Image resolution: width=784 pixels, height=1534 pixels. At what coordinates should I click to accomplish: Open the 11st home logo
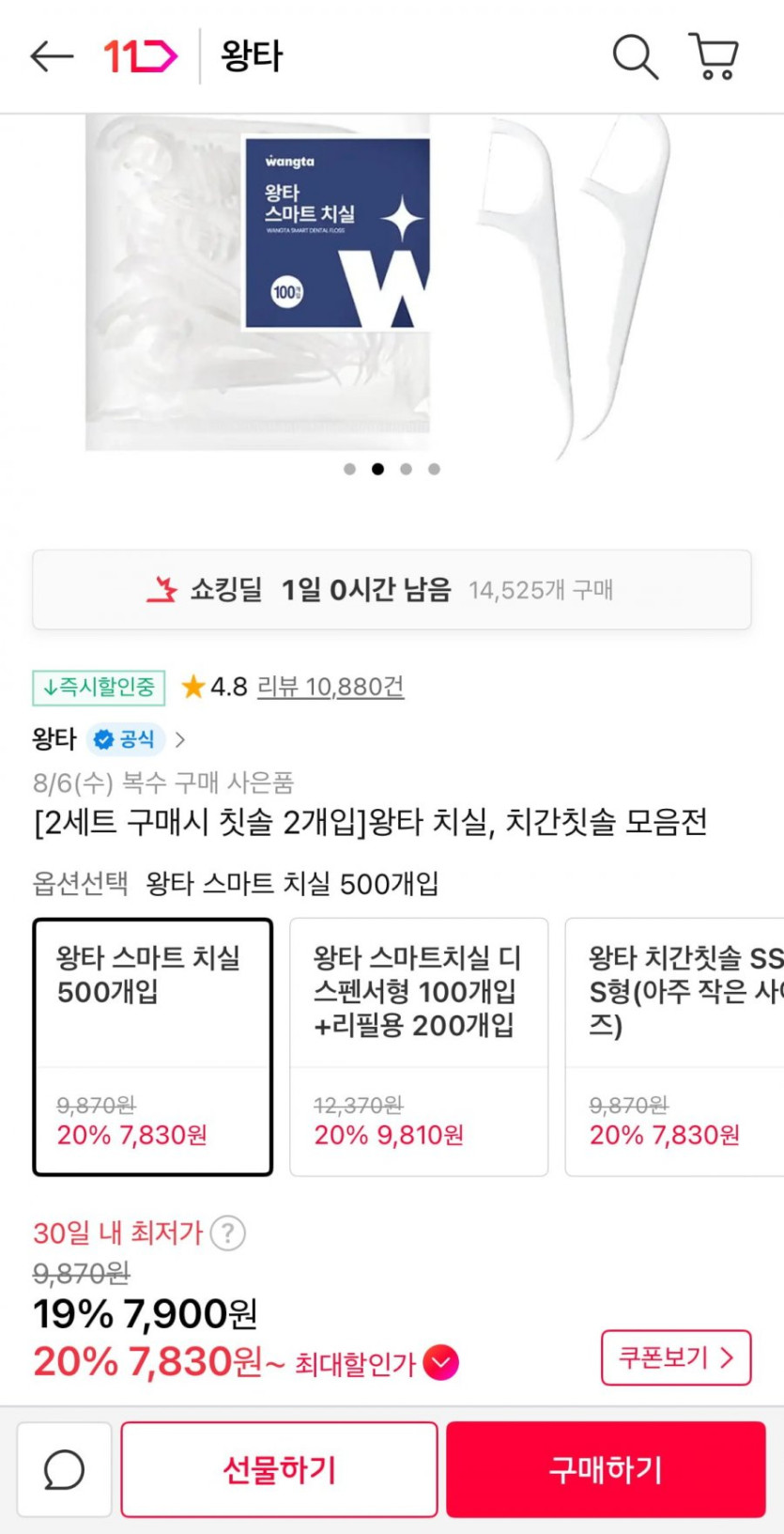(140, 56)
